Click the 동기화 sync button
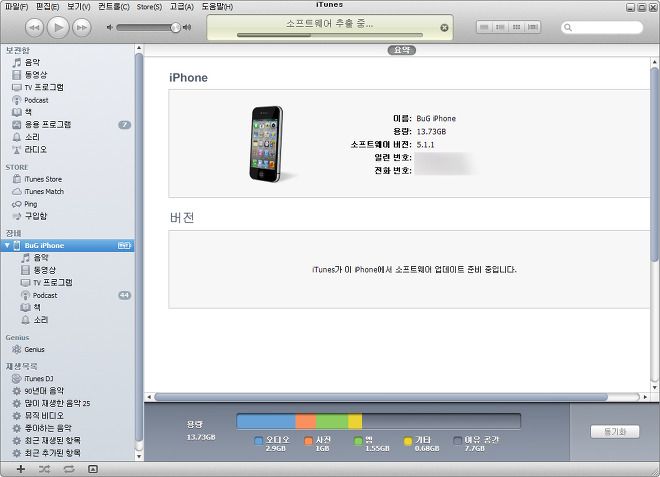This screenshot has width=660, height=477. [615, 432]
